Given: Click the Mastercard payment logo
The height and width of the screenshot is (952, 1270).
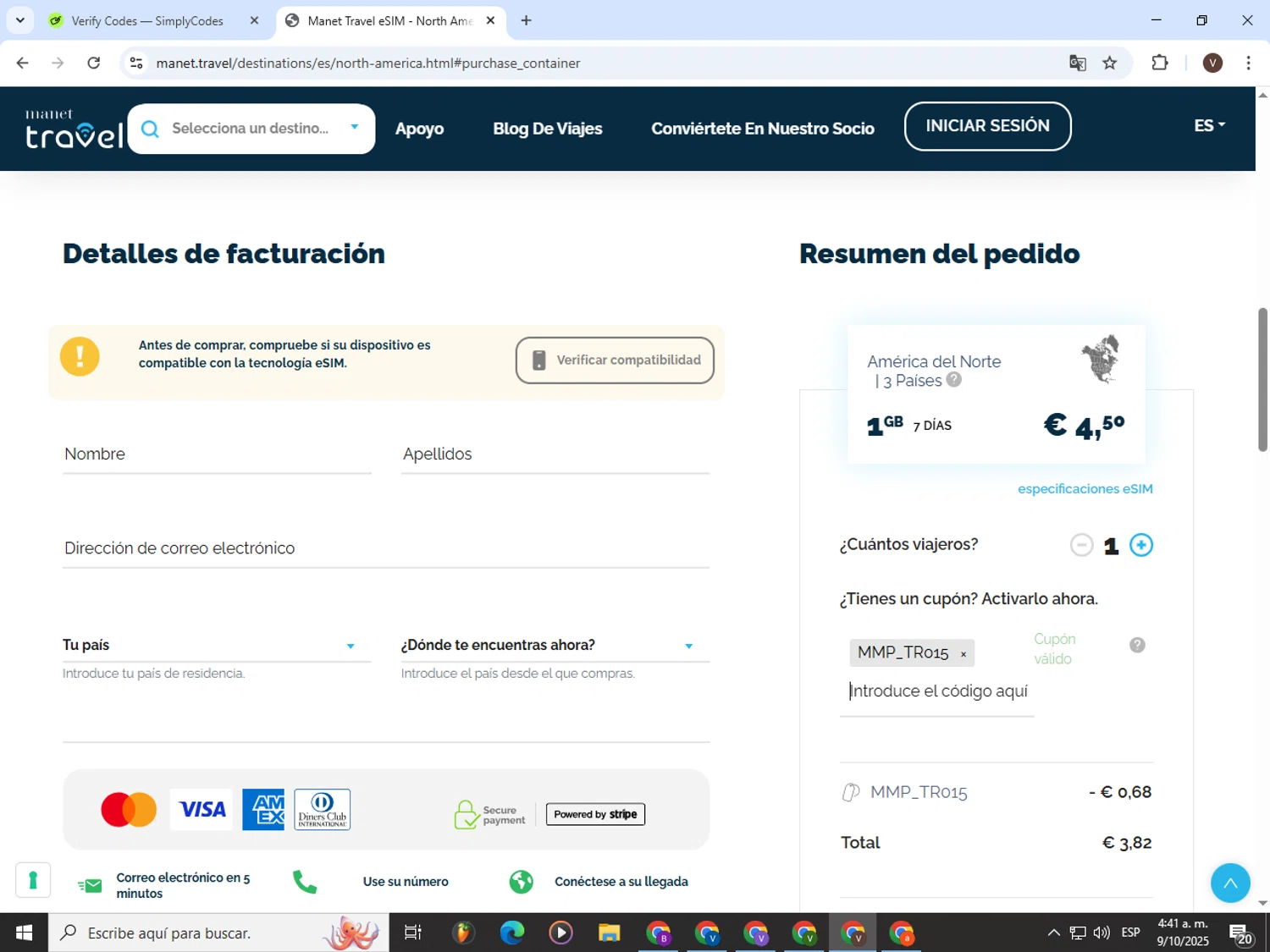Looking at the screenshot, I should 129,810.
